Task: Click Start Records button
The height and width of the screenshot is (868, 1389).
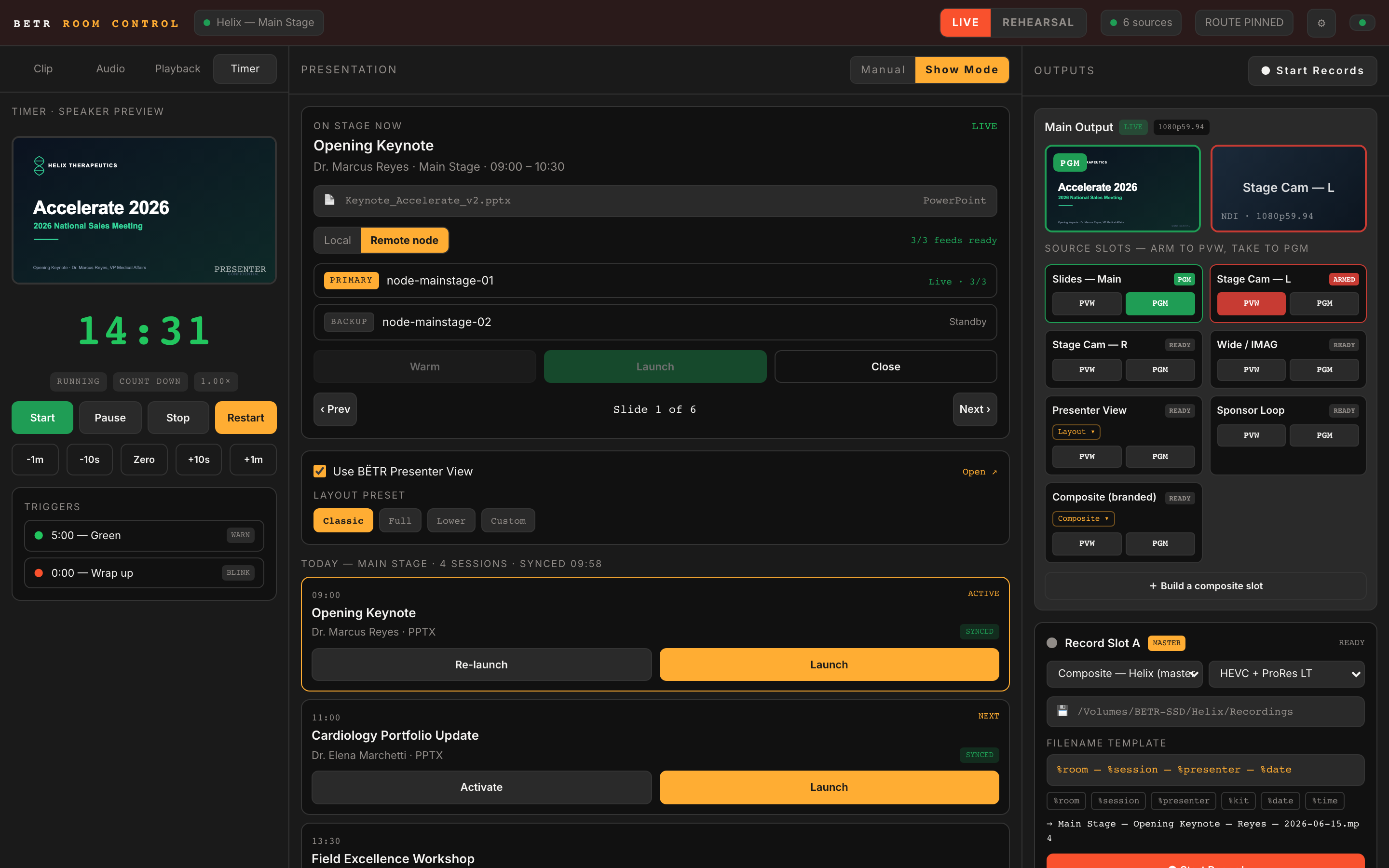Action: pyautogui.click(x=1312, y=70)
